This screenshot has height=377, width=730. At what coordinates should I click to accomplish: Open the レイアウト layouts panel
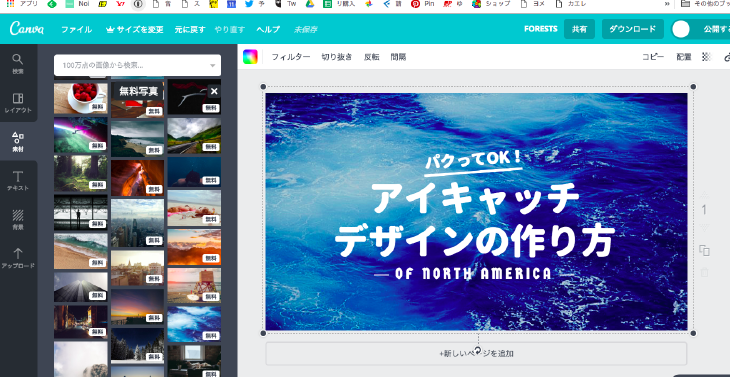18,103
